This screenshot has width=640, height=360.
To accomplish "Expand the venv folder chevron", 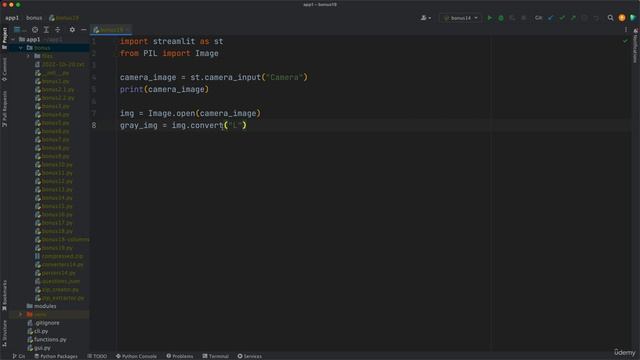I will 21,314.
